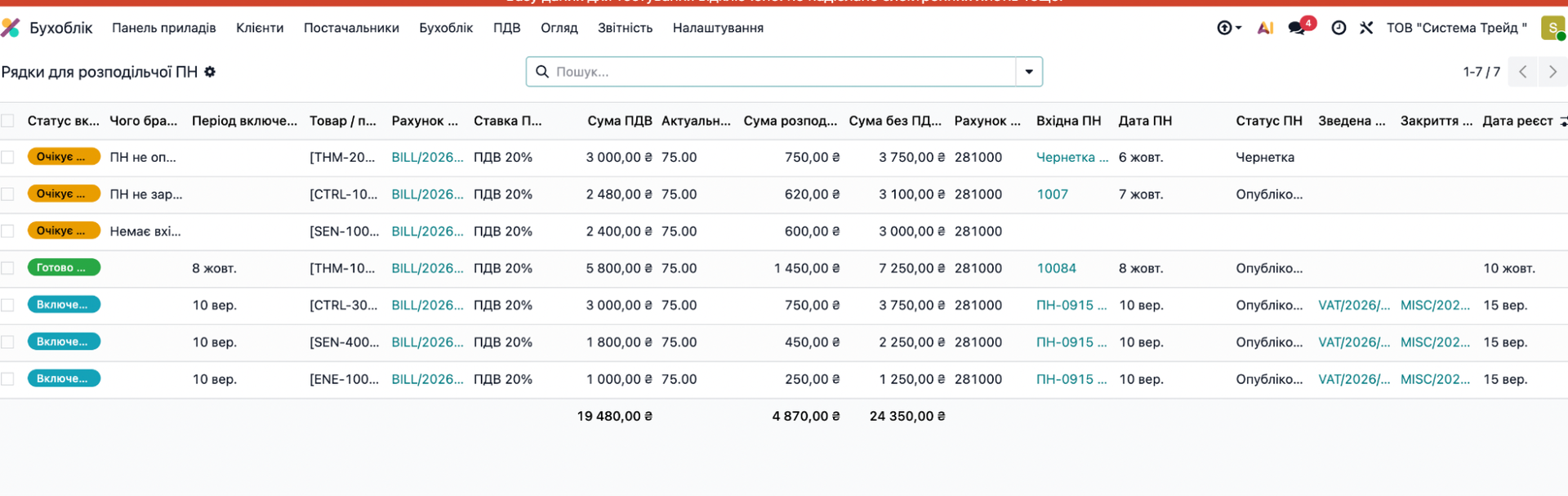Open the optional columns adjuster icon
The height and width of the screenshot is (496, 1568).
1563,121
